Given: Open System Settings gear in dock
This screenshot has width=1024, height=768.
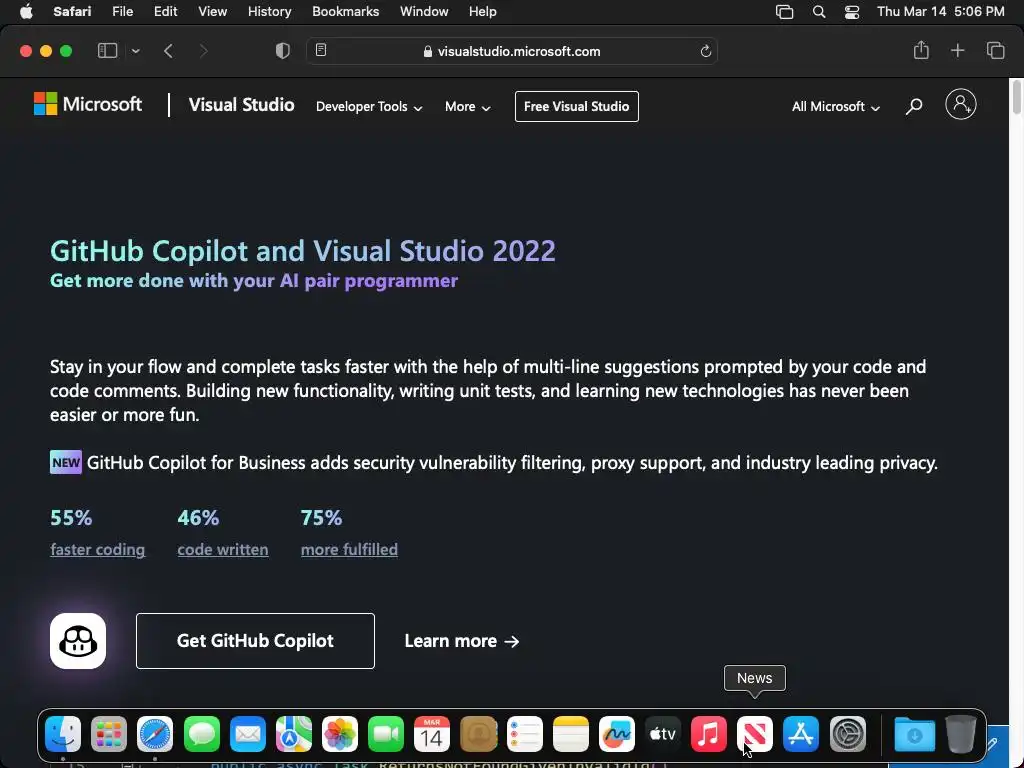Looking at the screenshot, I should (848, 734).
